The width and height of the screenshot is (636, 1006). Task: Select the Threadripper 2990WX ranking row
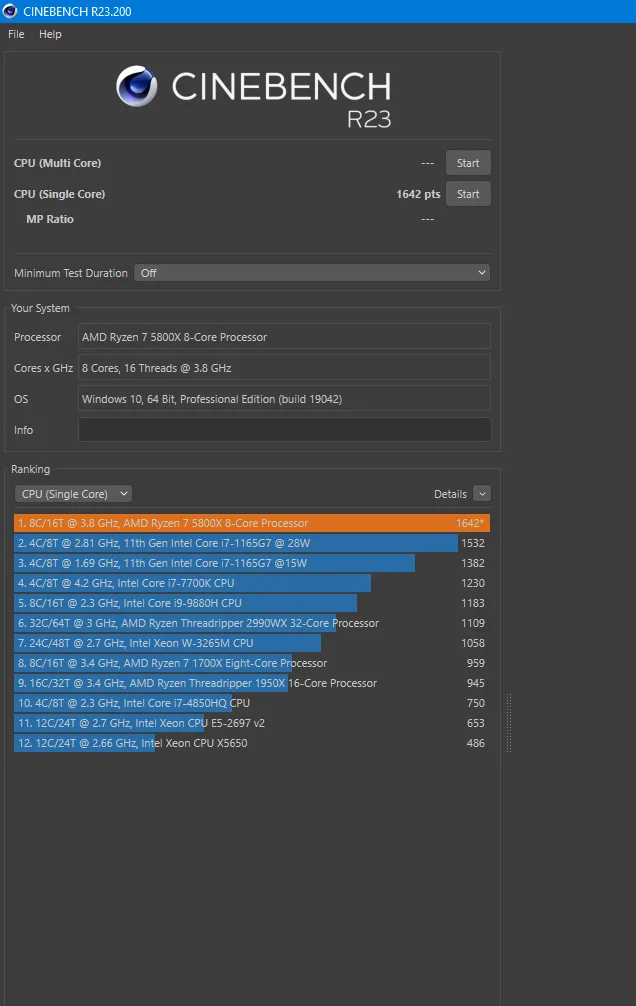coord(252,623)
